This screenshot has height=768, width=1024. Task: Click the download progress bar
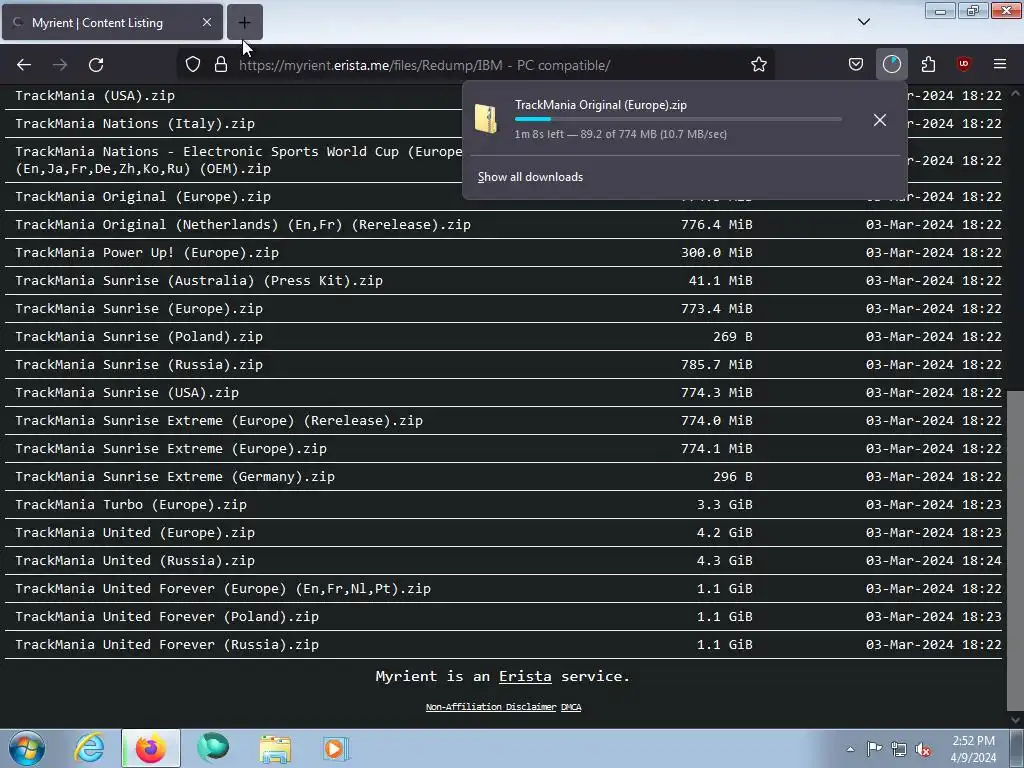678,119
